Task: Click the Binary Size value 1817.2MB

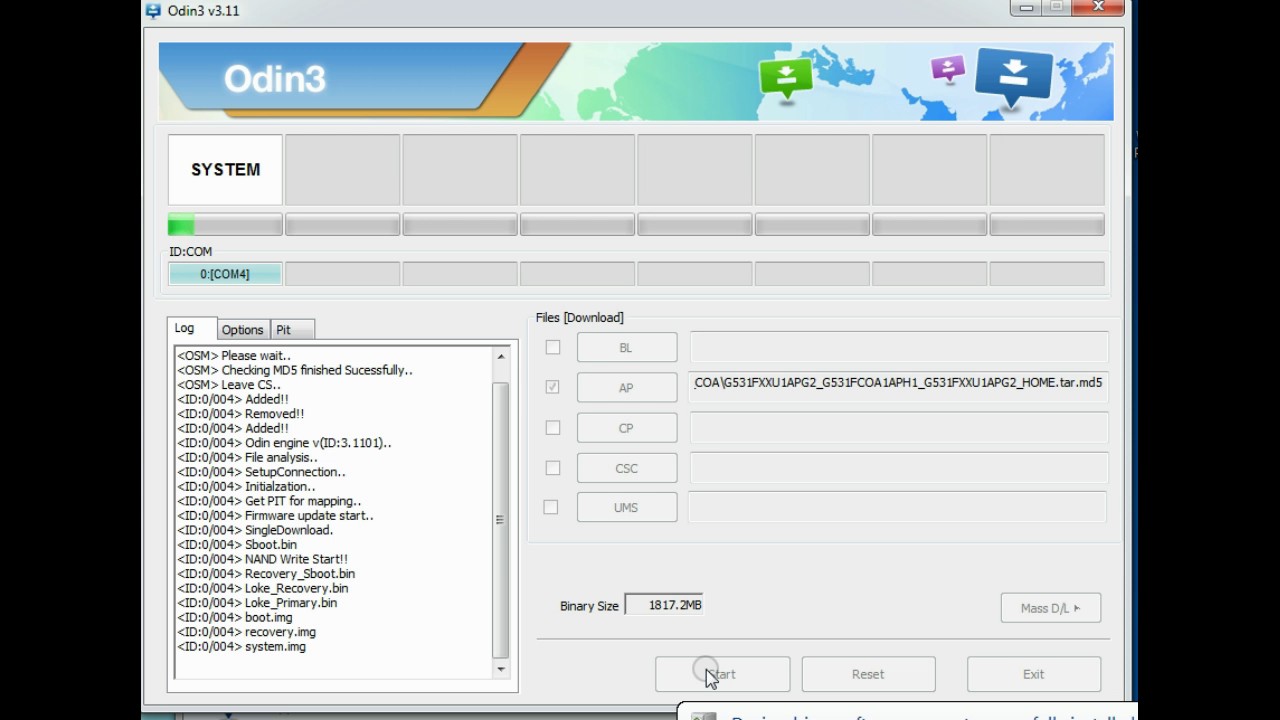Action: click(664, 605)
